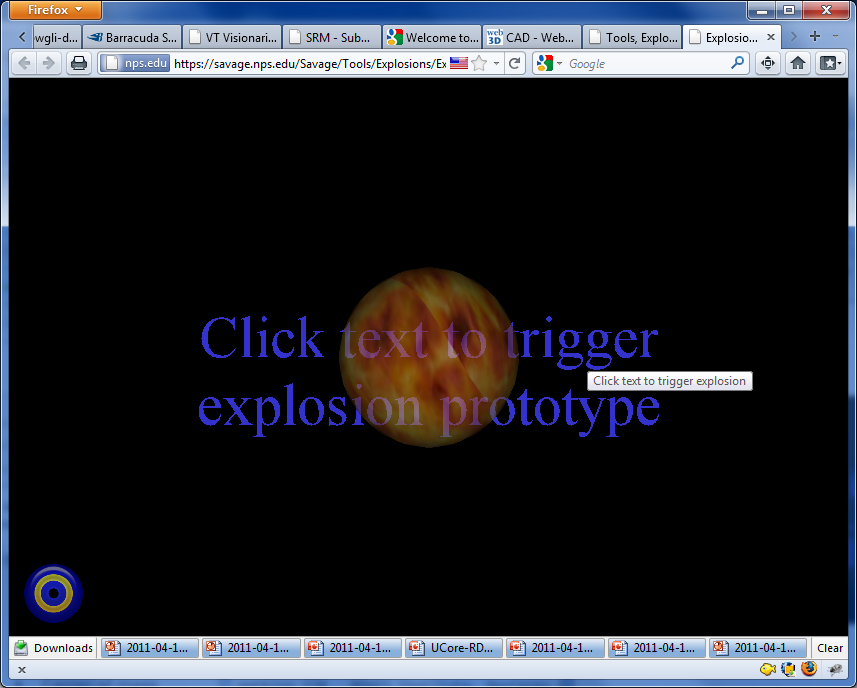
Task: Select the CAD - Web3D tab
Action: 531,38
